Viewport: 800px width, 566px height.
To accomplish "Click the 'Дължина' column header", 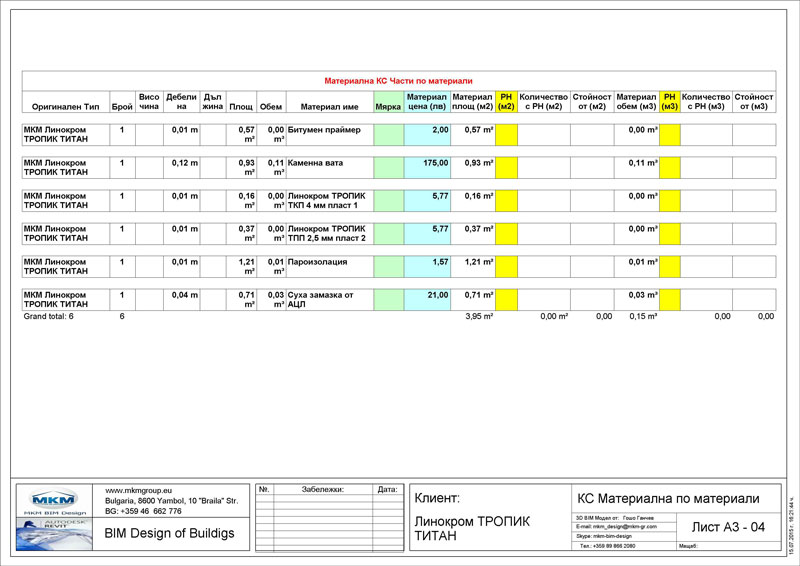I will coord(213,102).
